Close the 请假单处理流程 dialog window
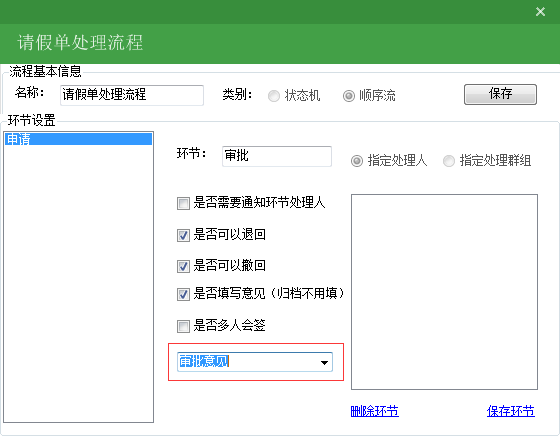 (x=540, y=12)
